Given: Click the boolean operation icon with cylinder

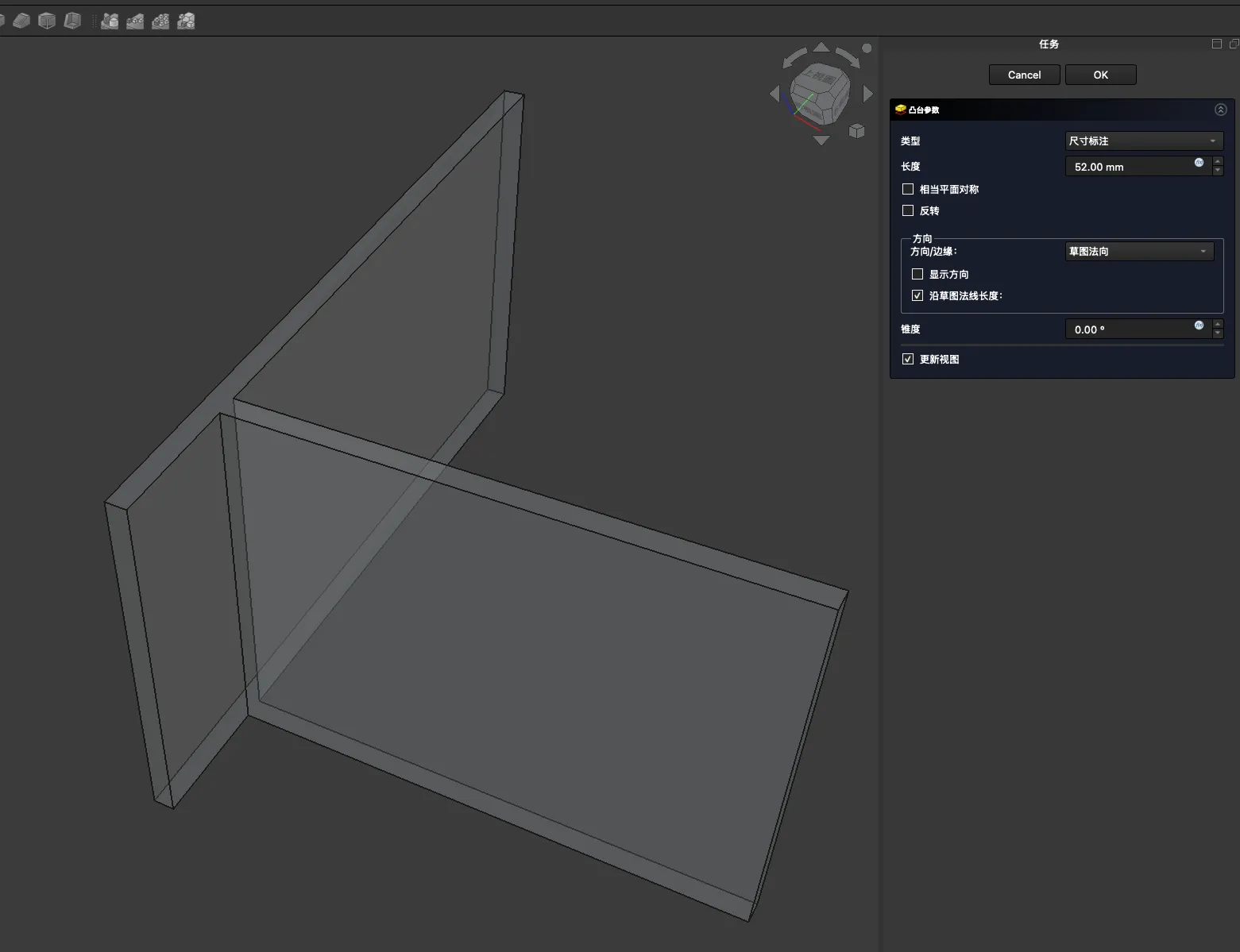Looking at the screenshot, I should pyautogui.click(x=110, y=21).
